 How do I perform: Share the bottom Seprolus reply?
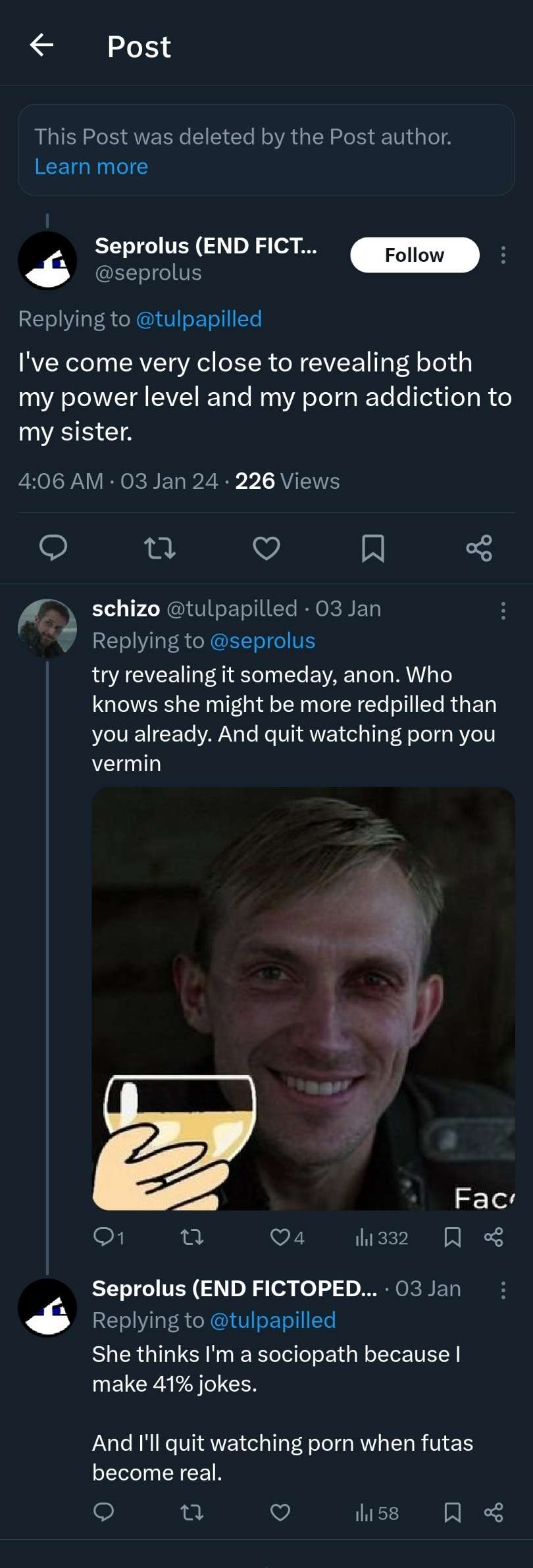494,1513
